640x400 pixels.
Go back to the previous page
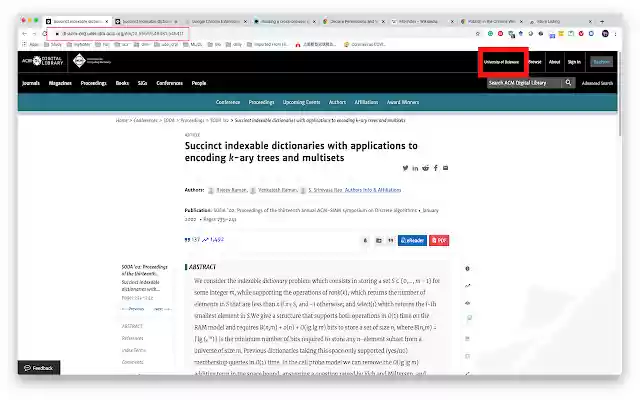pos(24,33)
